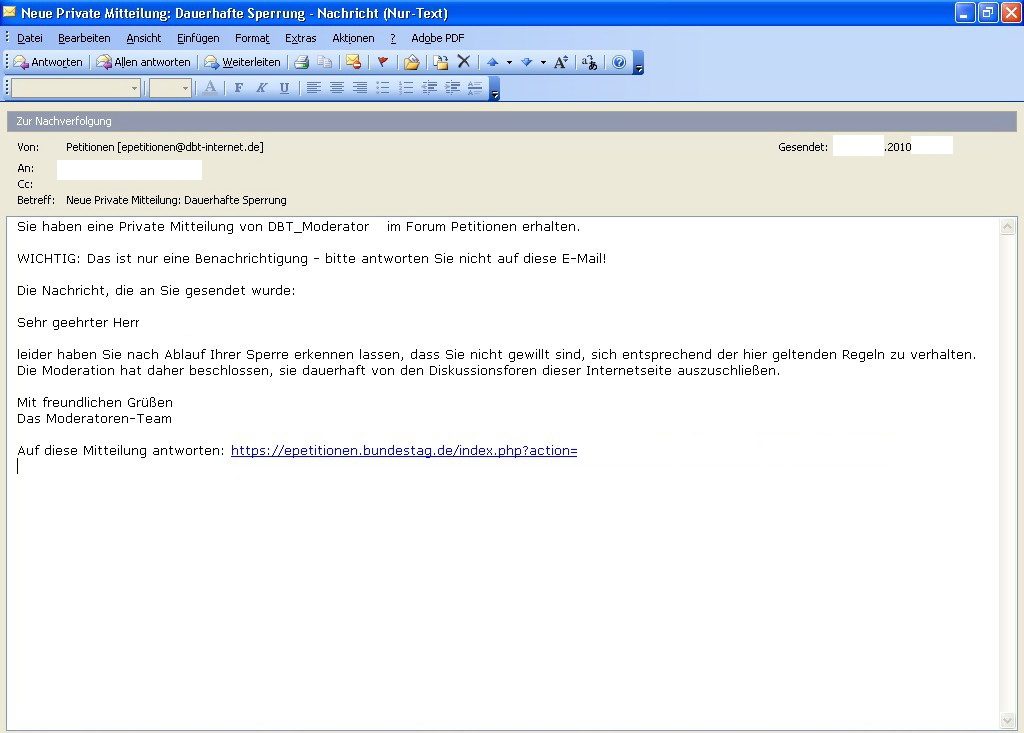Viewport: 1024px width, 733px height.
Task: Click the Junk E-mail envelope icon
Action: coord(353,62)
